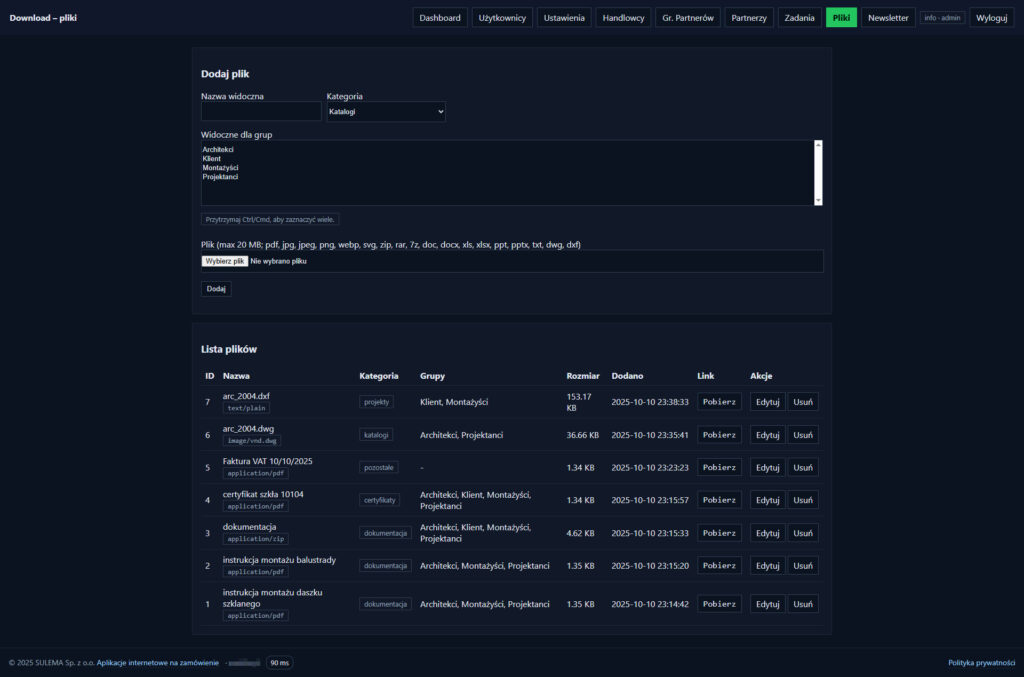Open the Polityka prywatności link
The width and height of the screenshot is (1024, 677).
(x=981, y=662)
